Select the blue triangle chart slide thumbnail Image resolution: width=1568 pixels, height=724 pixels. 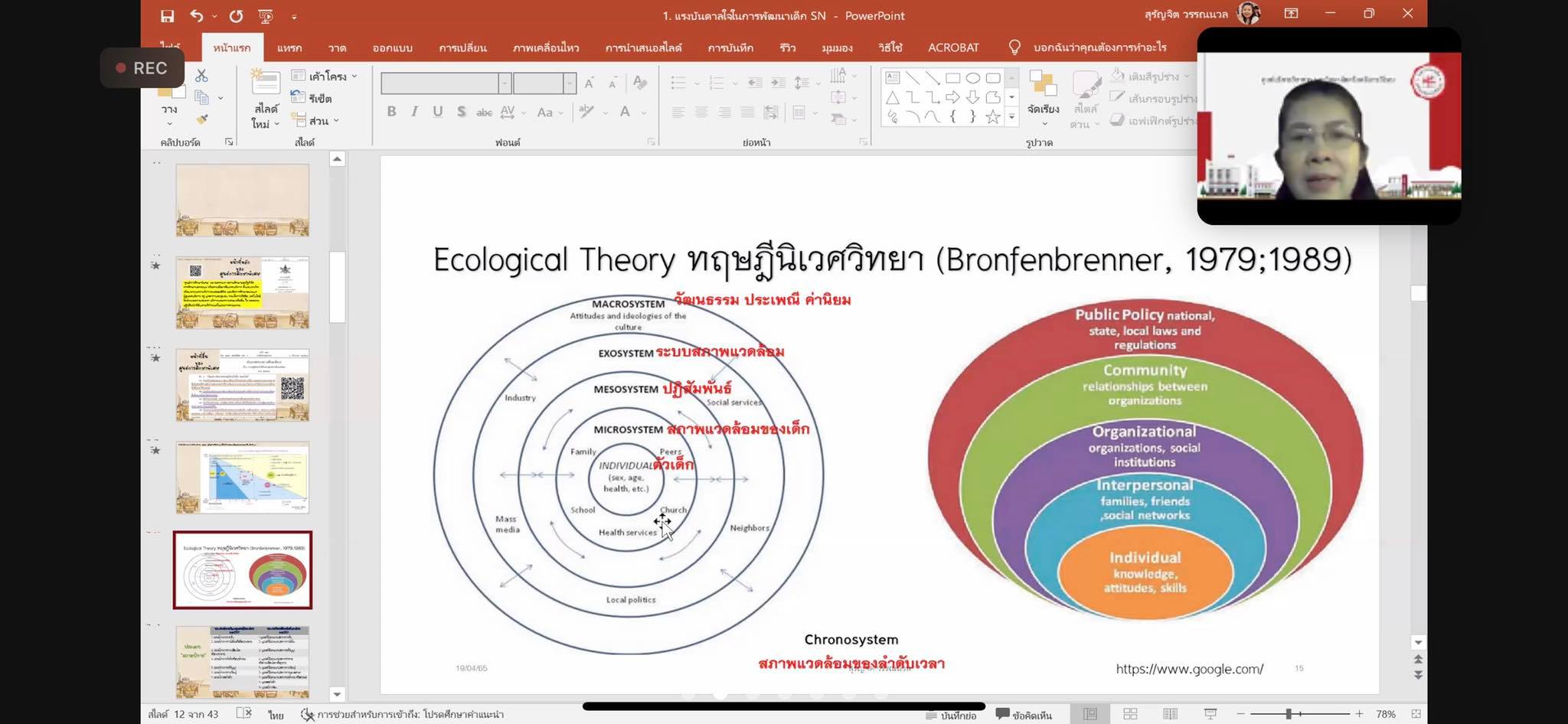(243, 478)
